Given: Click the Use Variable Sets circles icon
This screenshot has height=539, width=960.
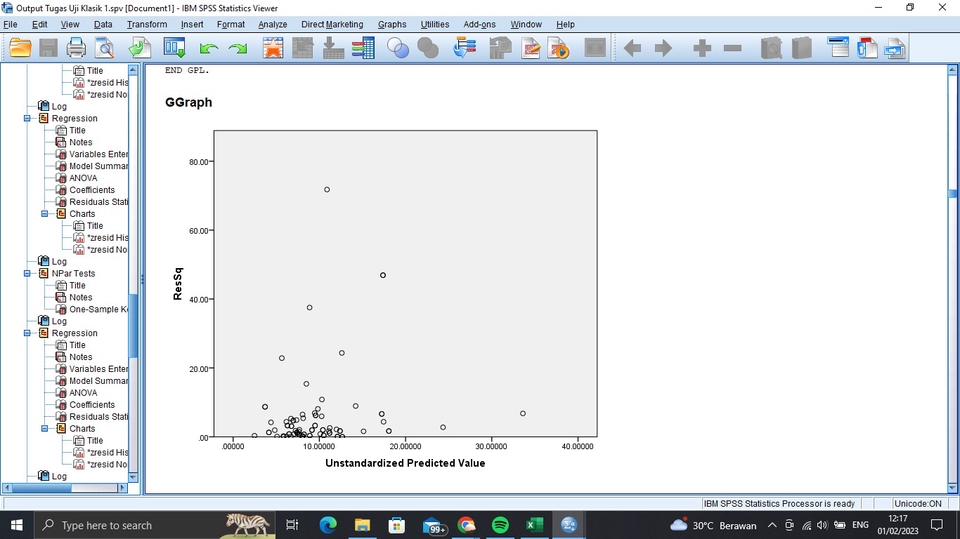Looking at the screenshot, I should [398, 48].
